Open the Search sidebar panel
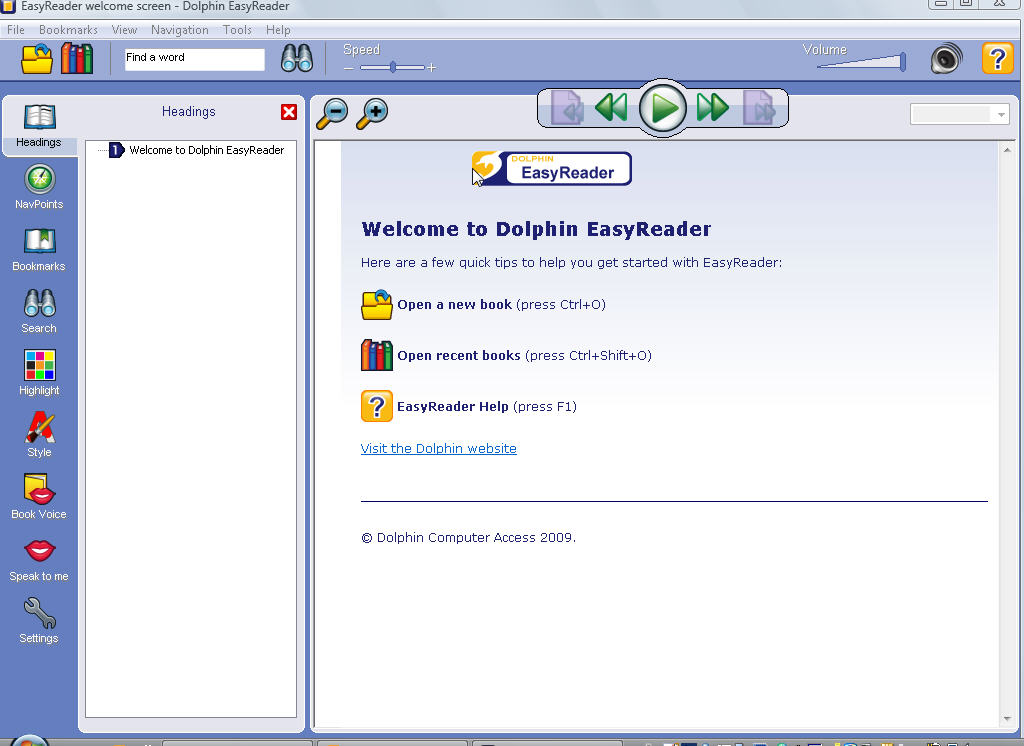The image size is (1024, 746). tap(39, 311)
